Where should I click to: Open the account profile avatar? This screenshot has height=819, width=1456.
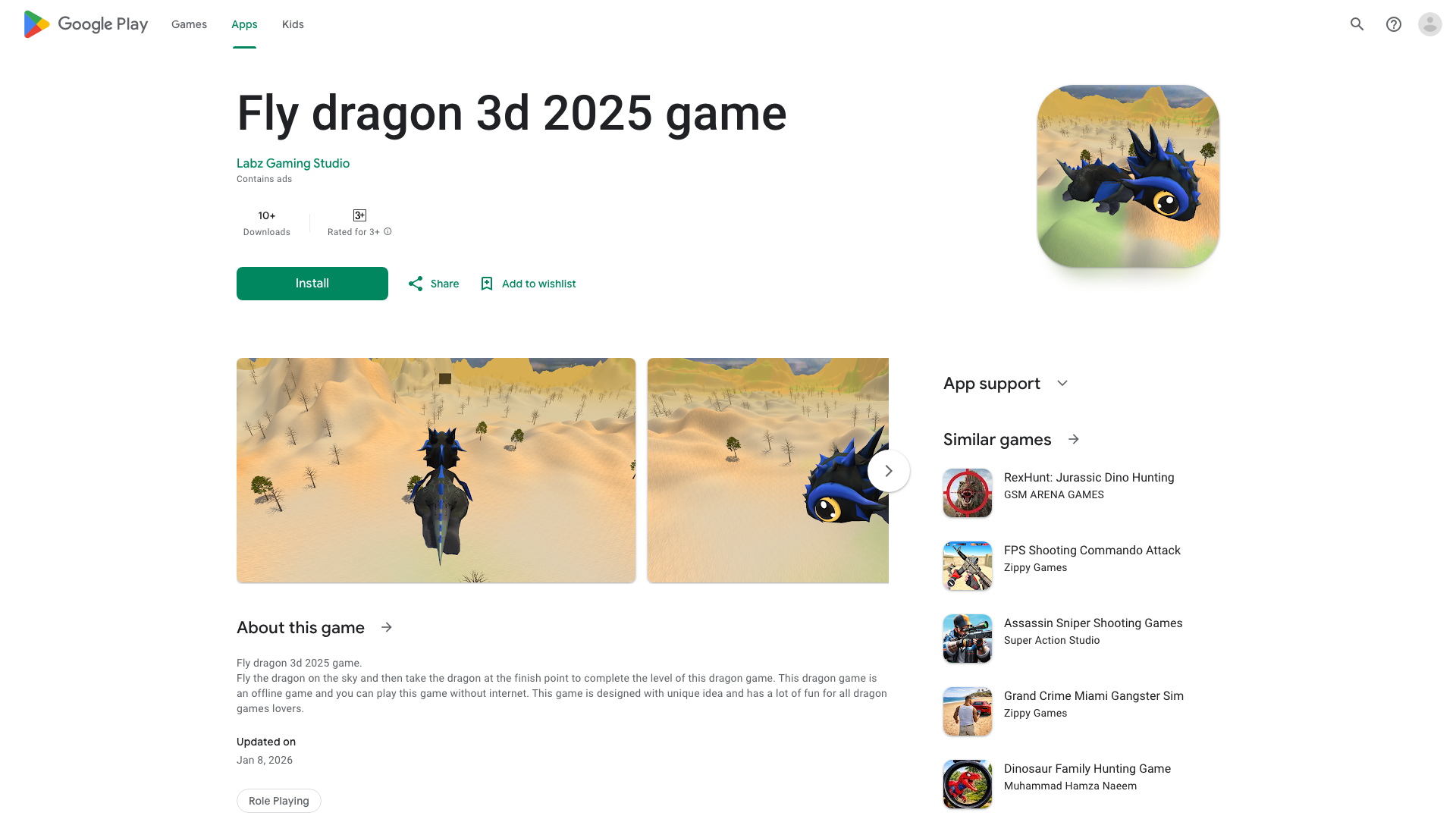(x=1429, y=24)
